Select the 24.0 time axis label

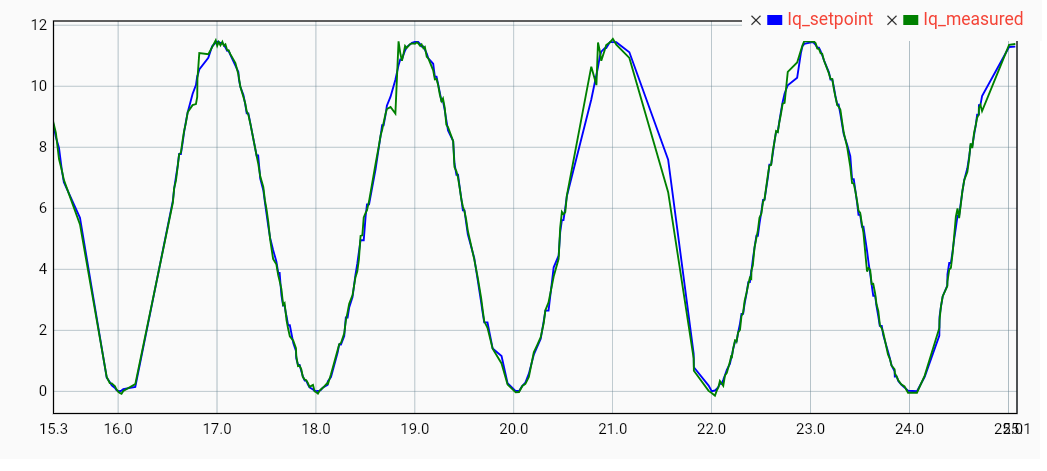point(909,428)
